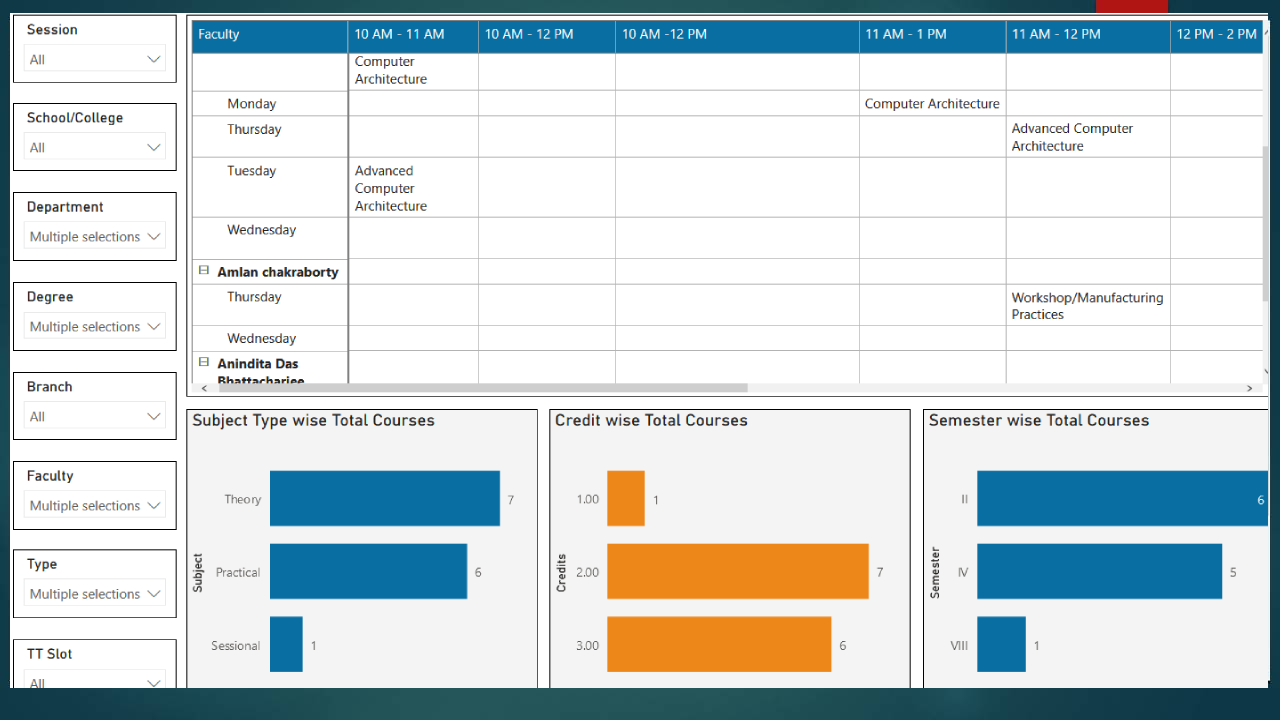Viewport: 1280px width, 720px height.
Task: Select the 1.00 credit orange bar
Action: [x=626, y=498]
